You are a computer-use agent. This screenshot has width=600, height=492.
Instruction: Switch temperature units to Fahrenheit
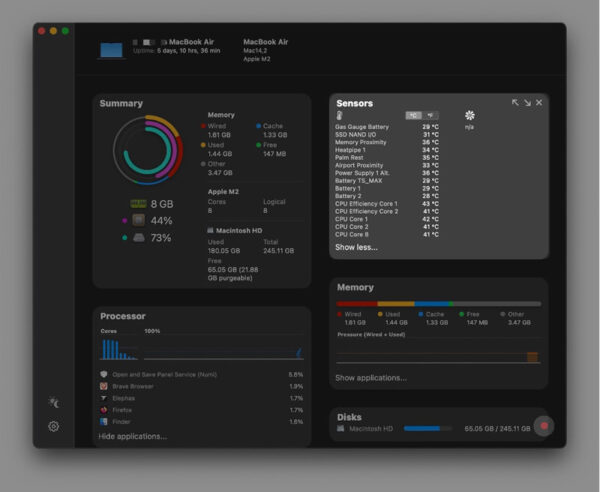coord(430,115)
